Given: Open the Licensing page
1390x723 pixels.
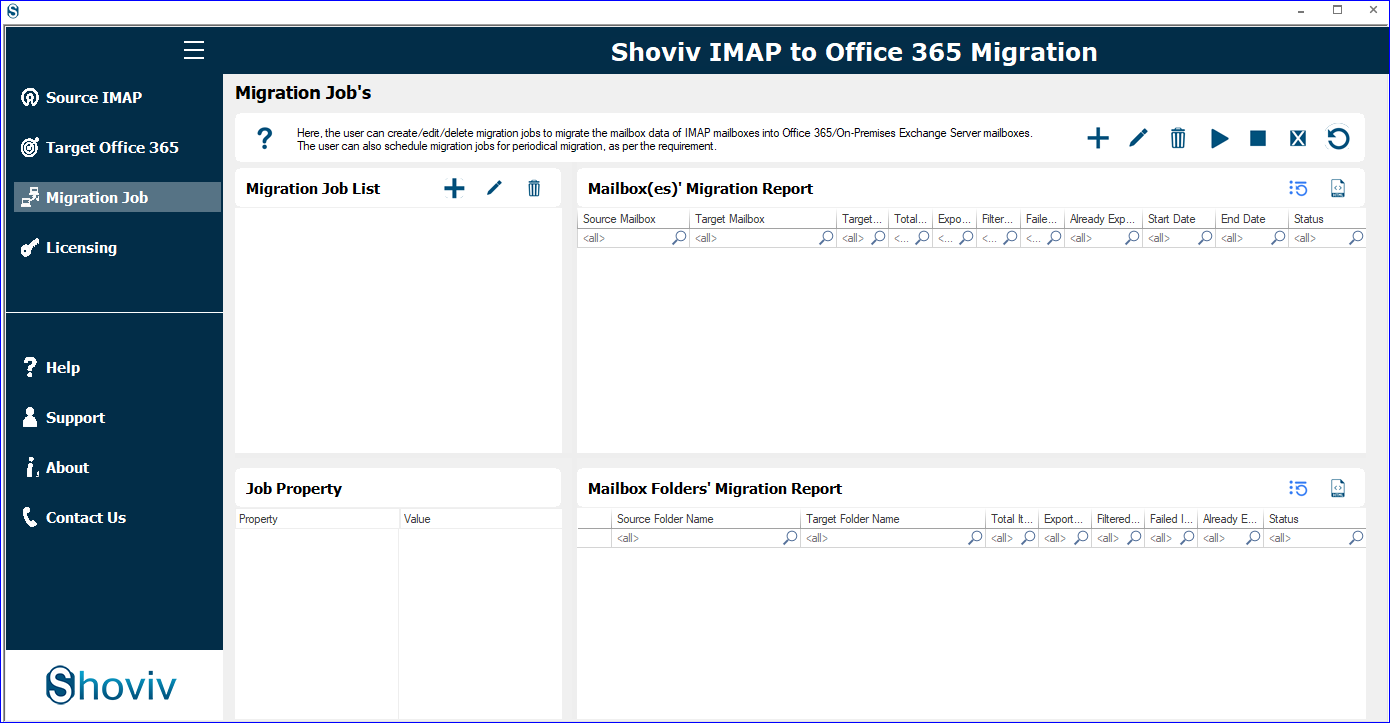Looking at the screenshot, I should point(69,247).
